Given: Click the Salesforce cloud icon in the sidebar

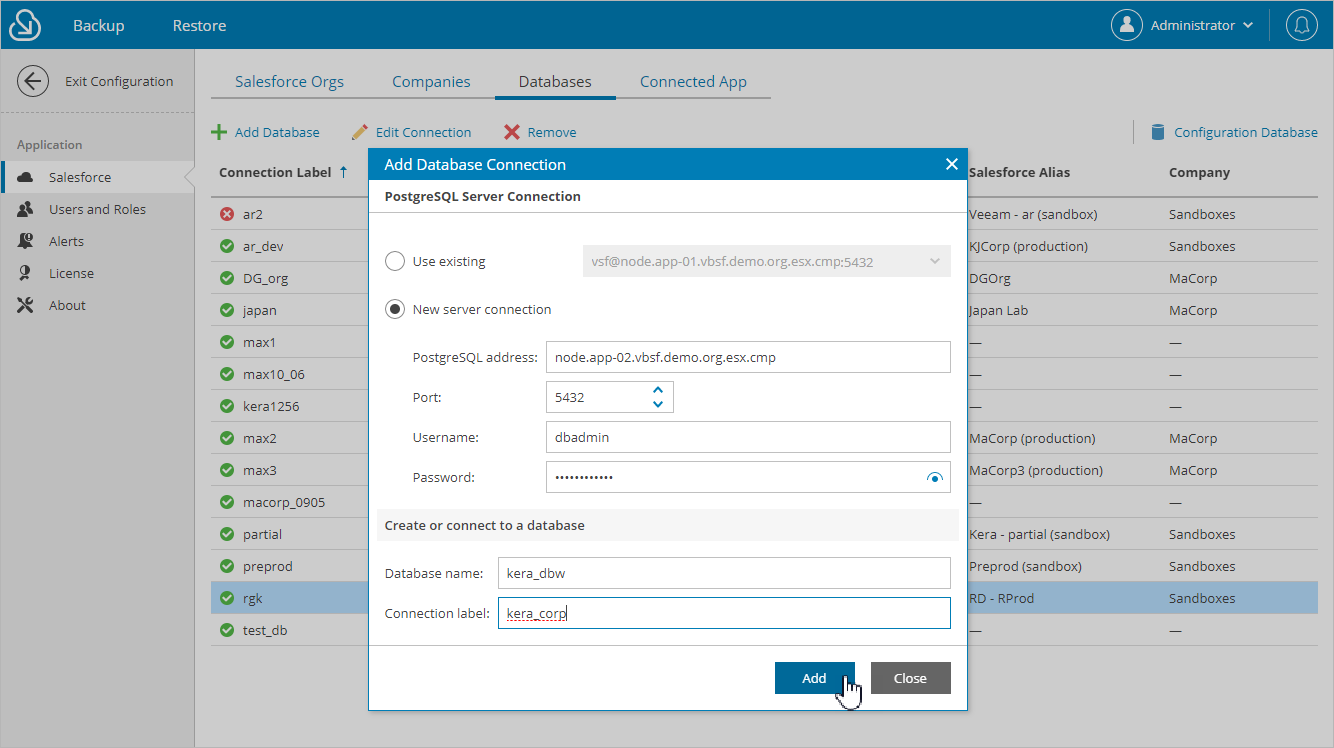Looking at the screenshot, I should pyautogui.click(x=26, y=177).
